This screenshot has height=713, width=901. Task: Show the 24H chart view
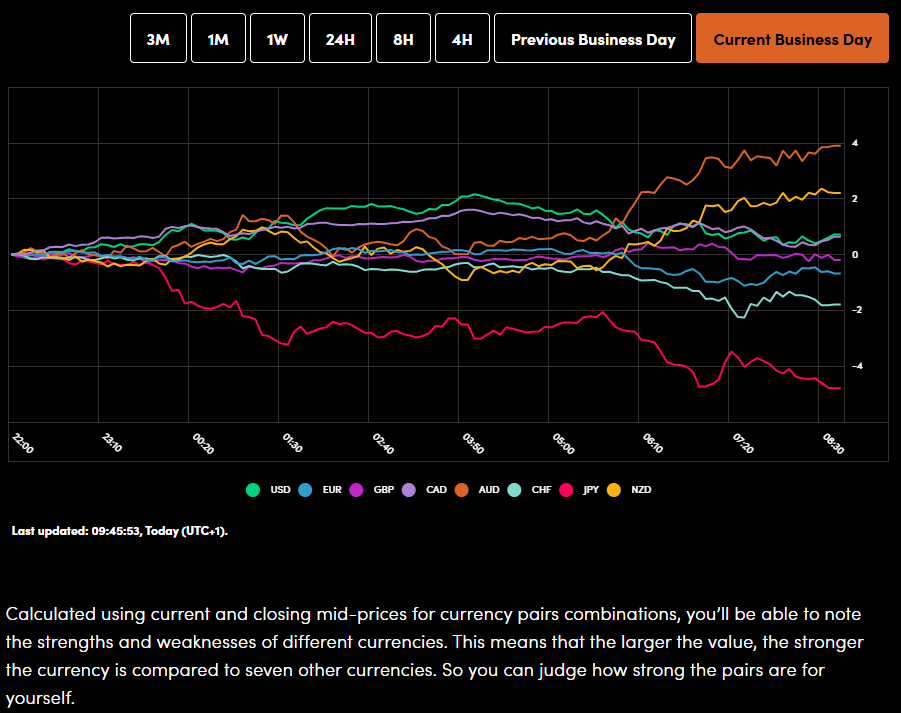pyautogui.click(x=340, y=39)
